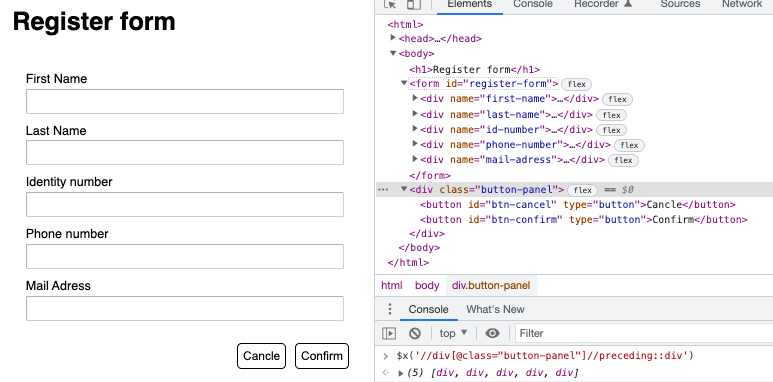The width and height of the screenshot is (773, 382).
Task: Show the console sidebar icon
Action: (389, 334)
